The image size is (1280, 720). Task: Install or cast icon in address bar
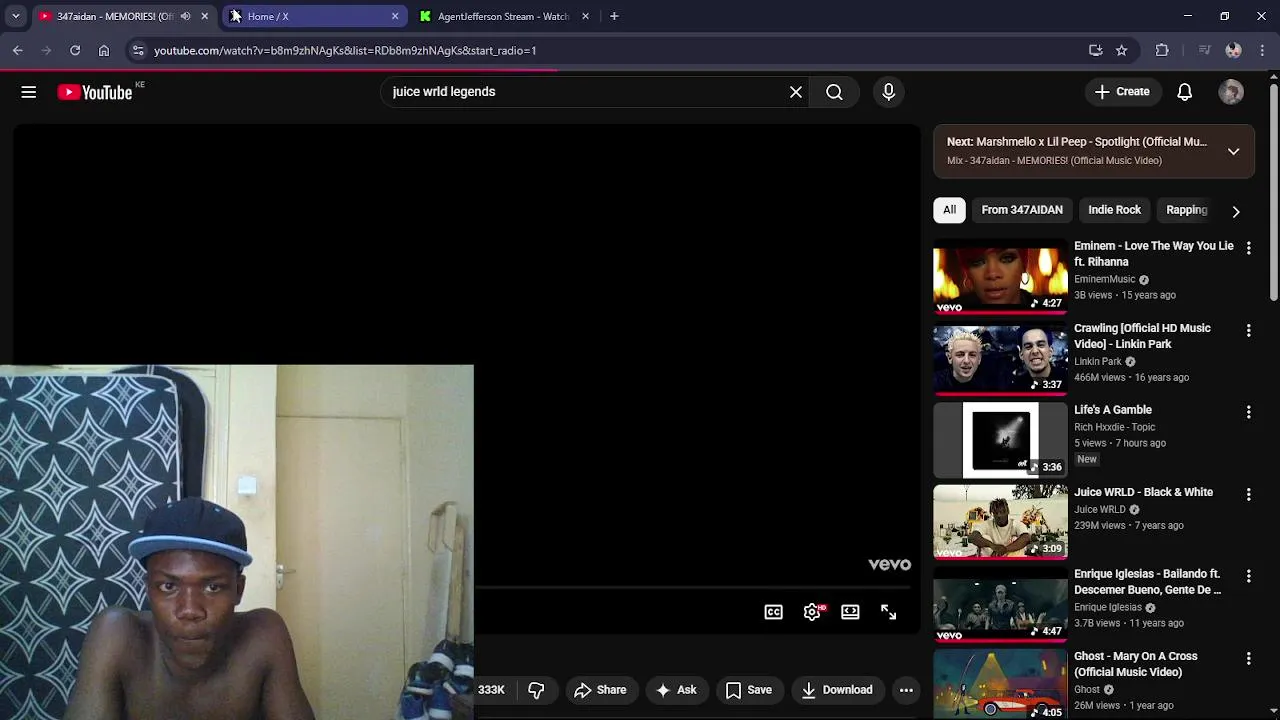pos(1096,50)
